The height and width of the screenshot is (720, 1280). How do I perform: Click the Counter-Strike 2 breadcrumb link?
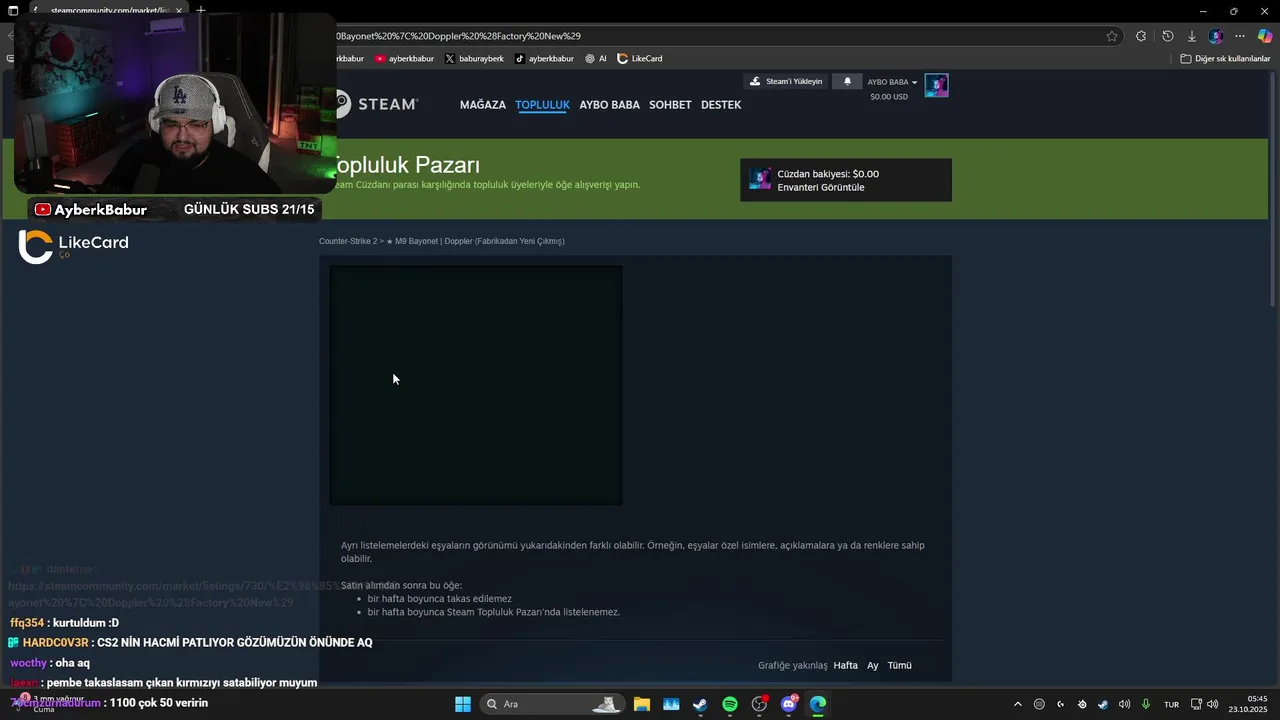tap(348, 241)
